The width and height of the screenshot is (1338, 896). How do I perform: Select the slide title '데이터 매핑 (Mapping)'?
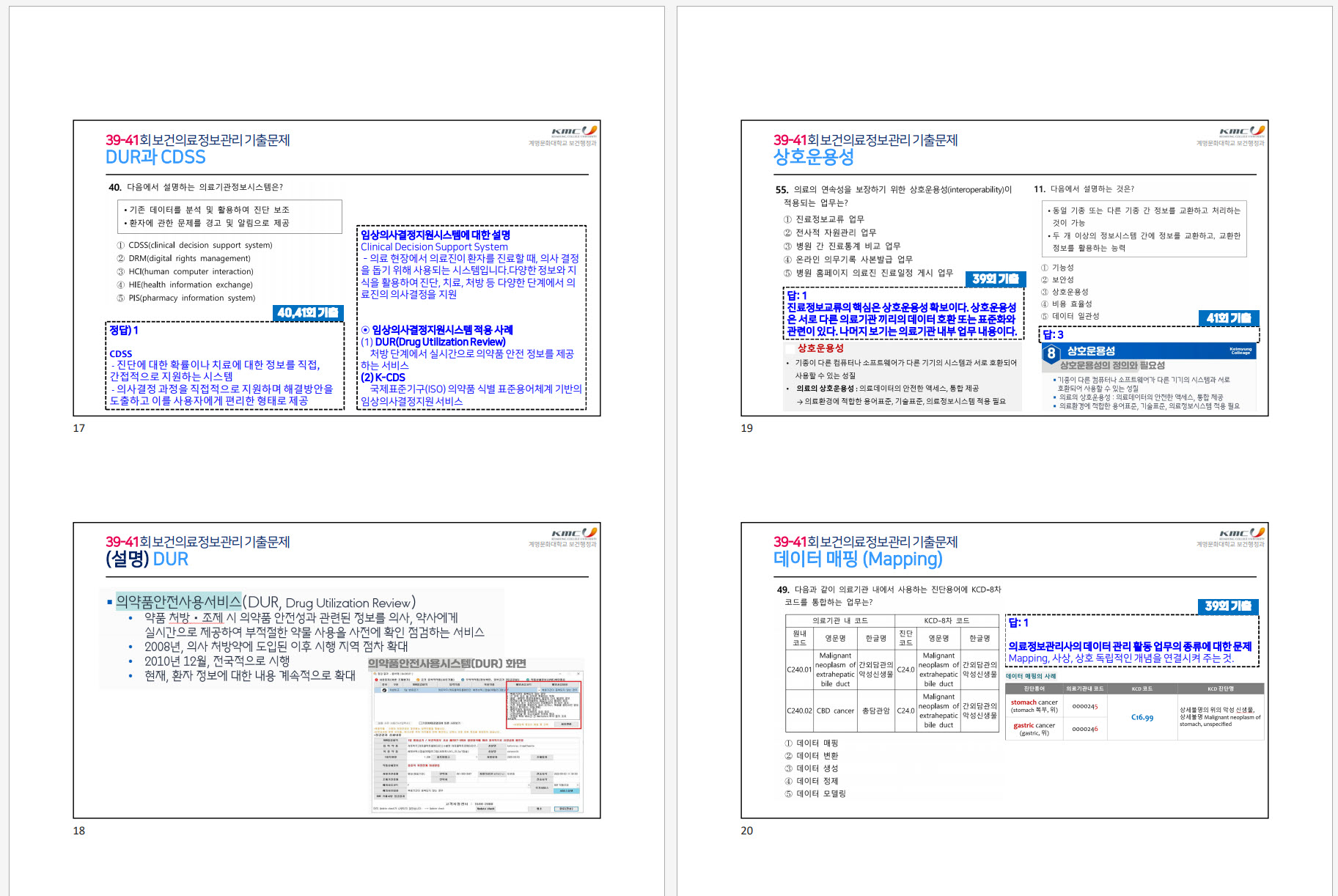(858, 559)
